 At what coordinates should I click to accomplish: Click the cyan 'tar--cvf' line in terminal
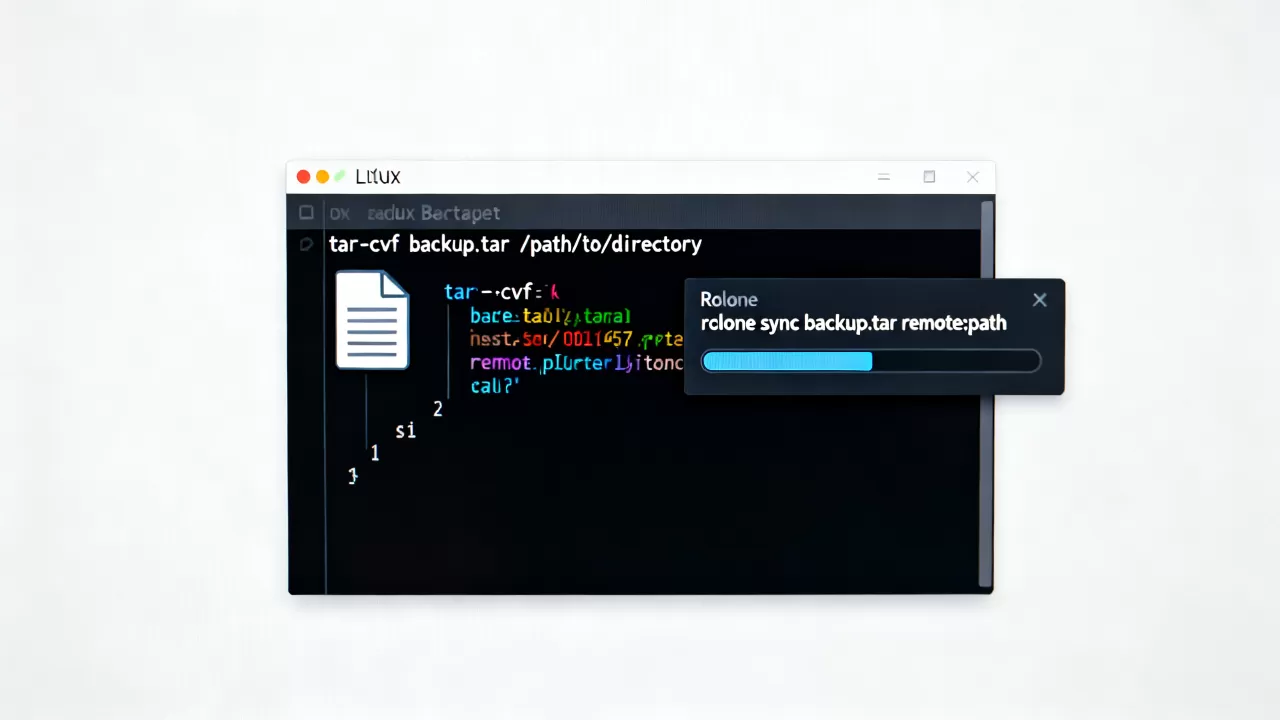[501, 292]
